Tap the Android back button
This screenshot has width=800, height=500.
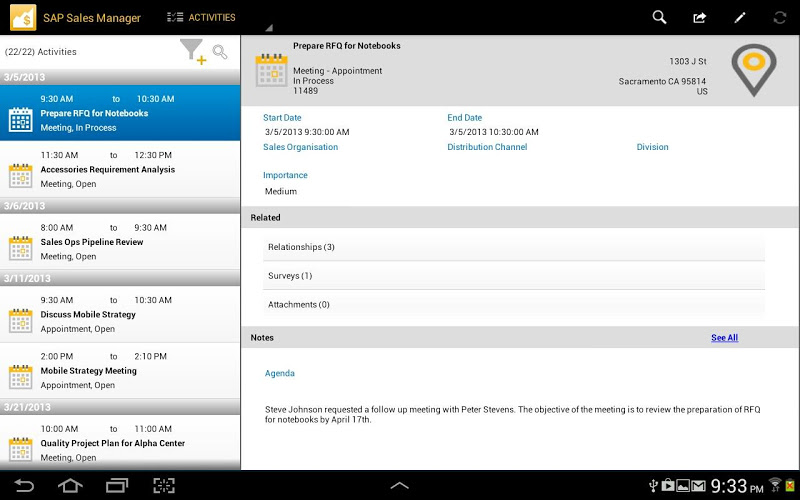23,485
